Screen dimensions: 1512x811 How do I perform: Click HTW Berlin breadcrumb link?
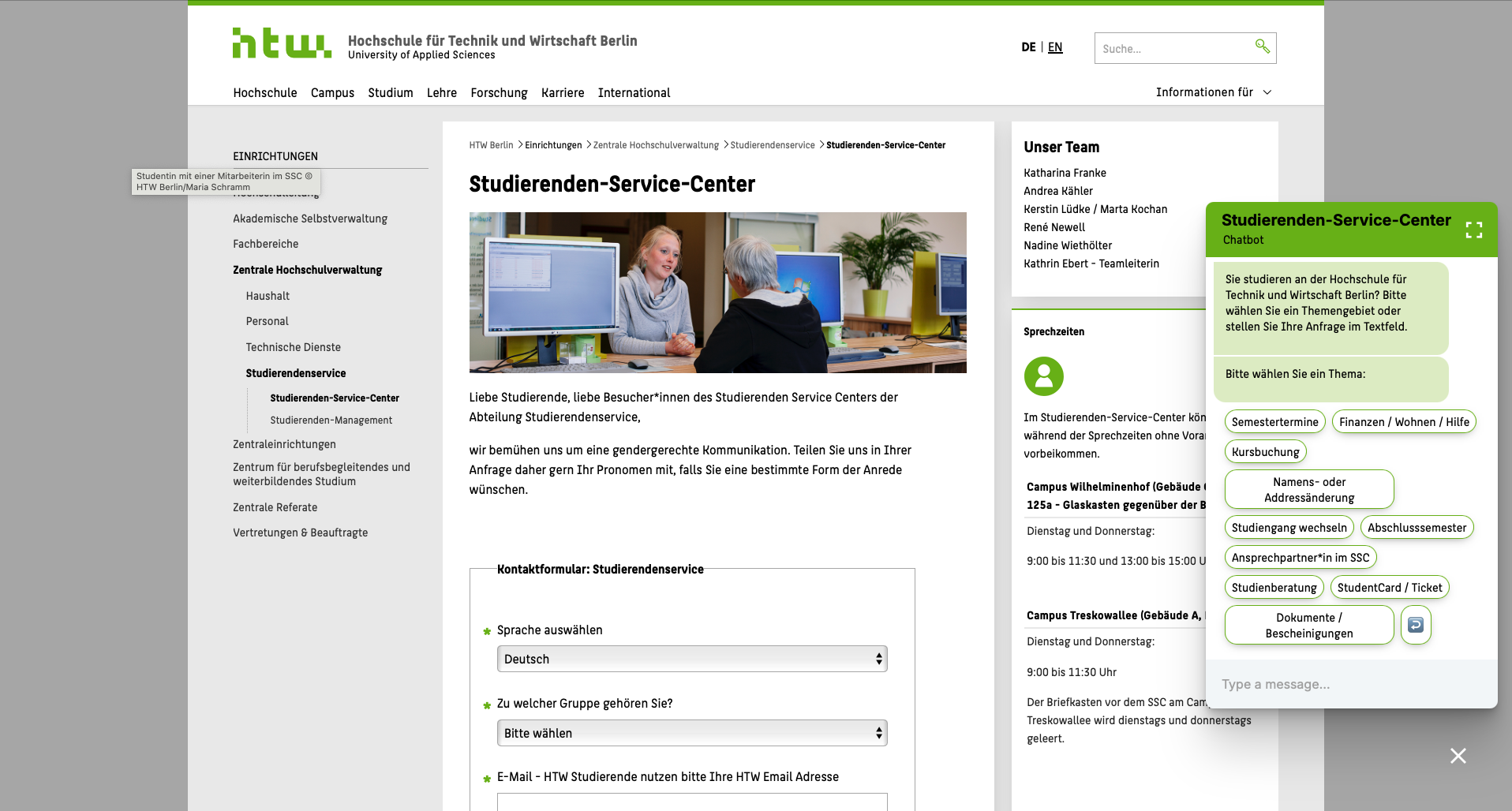(x=491, y=145)
